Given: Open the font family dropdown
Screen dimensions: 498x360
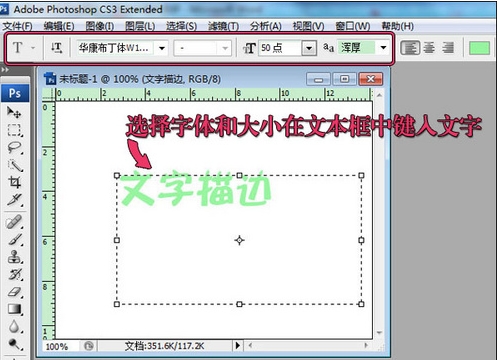Looking at the screenshot, I should click(162, 48).
